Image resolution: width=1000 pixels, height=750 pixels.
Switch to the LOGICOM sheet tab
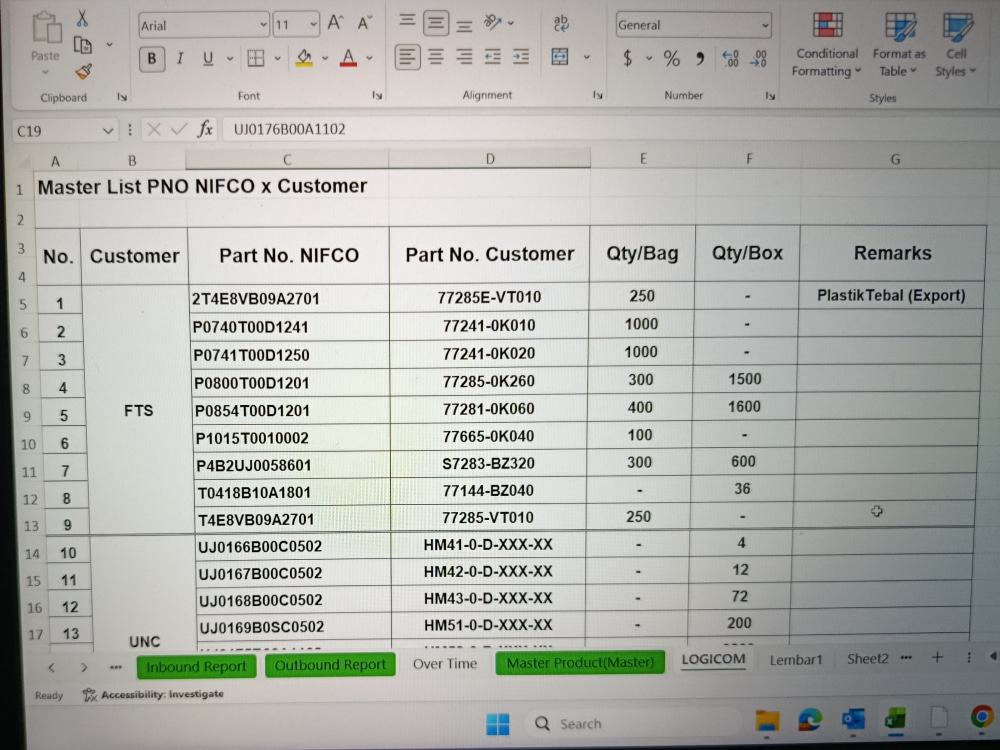(x=713, y=659)
